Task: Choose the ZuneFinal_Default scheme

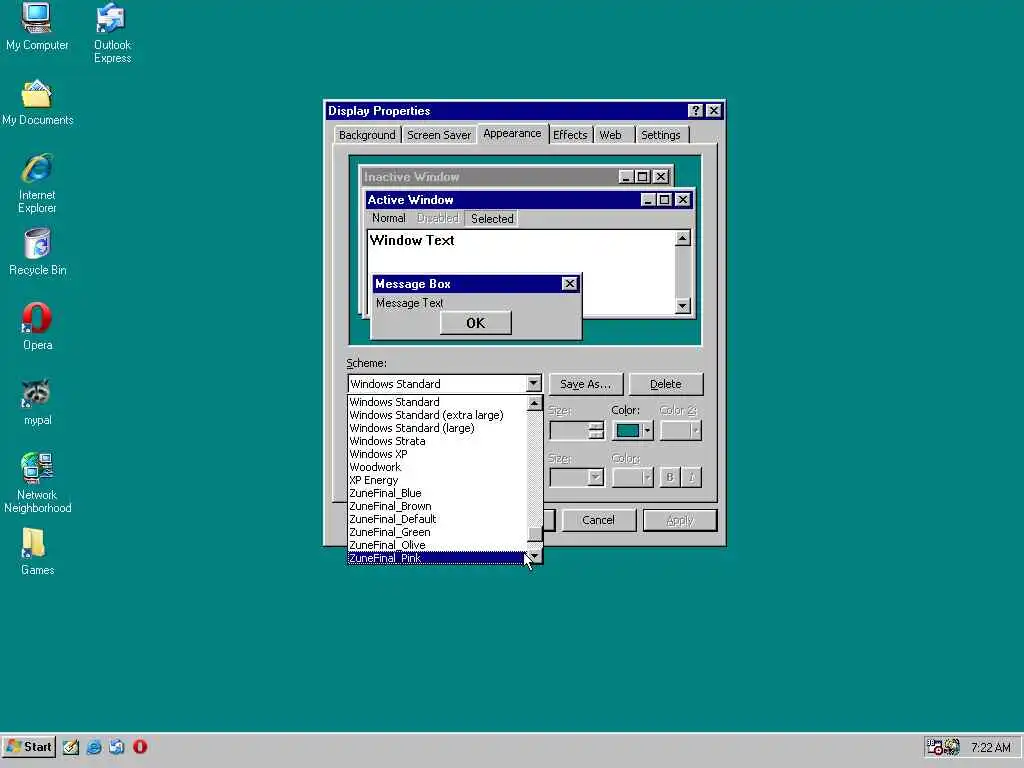Action: point(438,520)
